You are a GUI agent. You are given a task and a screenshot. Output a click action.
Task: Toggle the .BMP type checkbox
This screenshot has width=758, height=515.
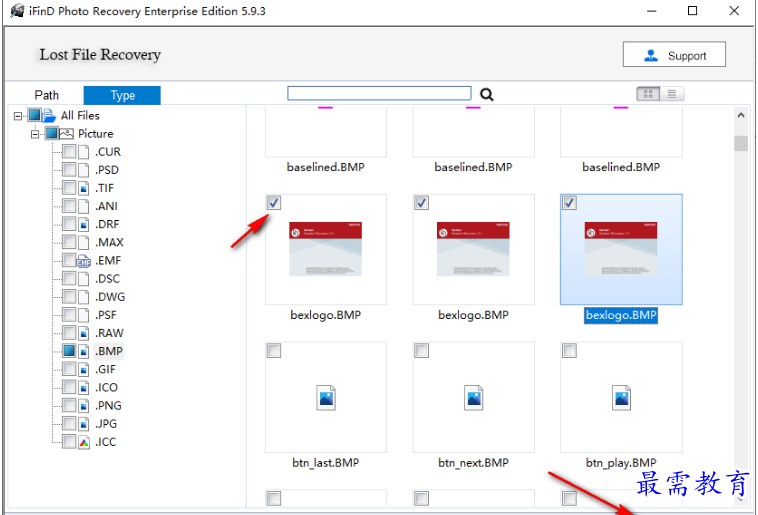69,351
